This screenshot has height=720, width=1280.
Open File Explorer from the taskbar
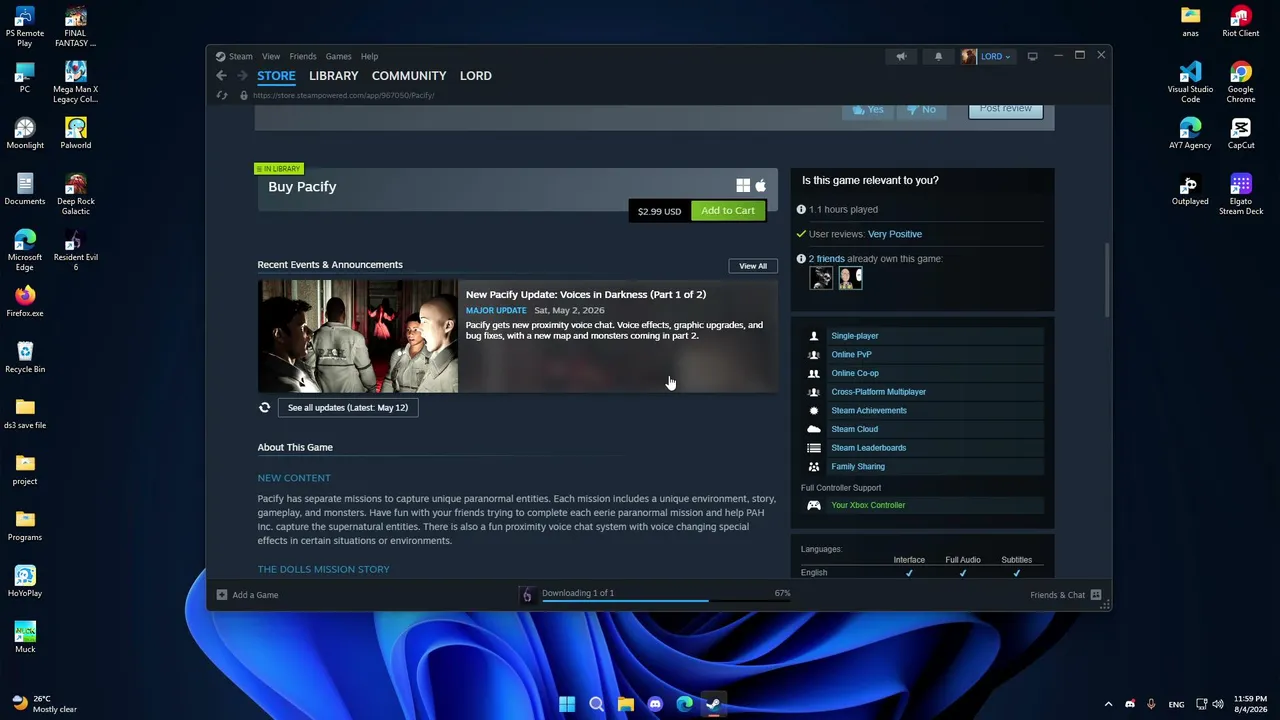click(x=626, y=704)
